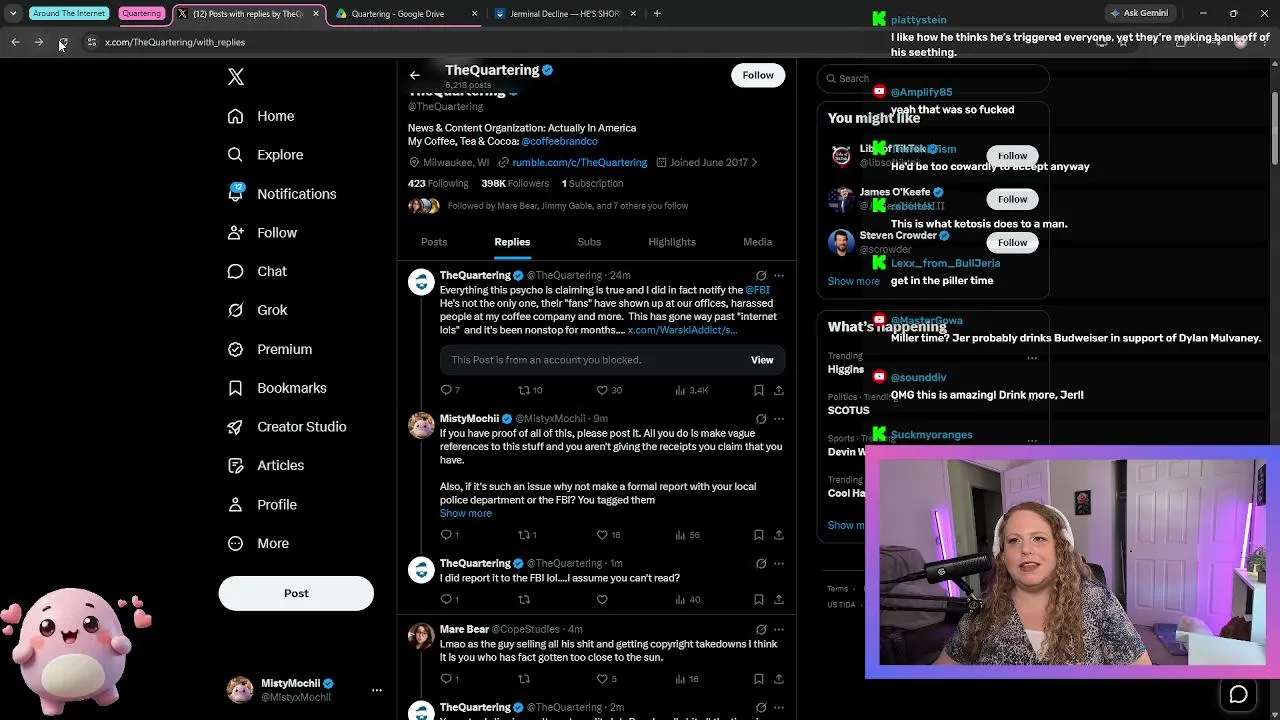Image resolution: width=1280 pixels, height=720 pixels.
Task: Like MistyMochii's reply with 16 likes
Action: pos(602,535)
